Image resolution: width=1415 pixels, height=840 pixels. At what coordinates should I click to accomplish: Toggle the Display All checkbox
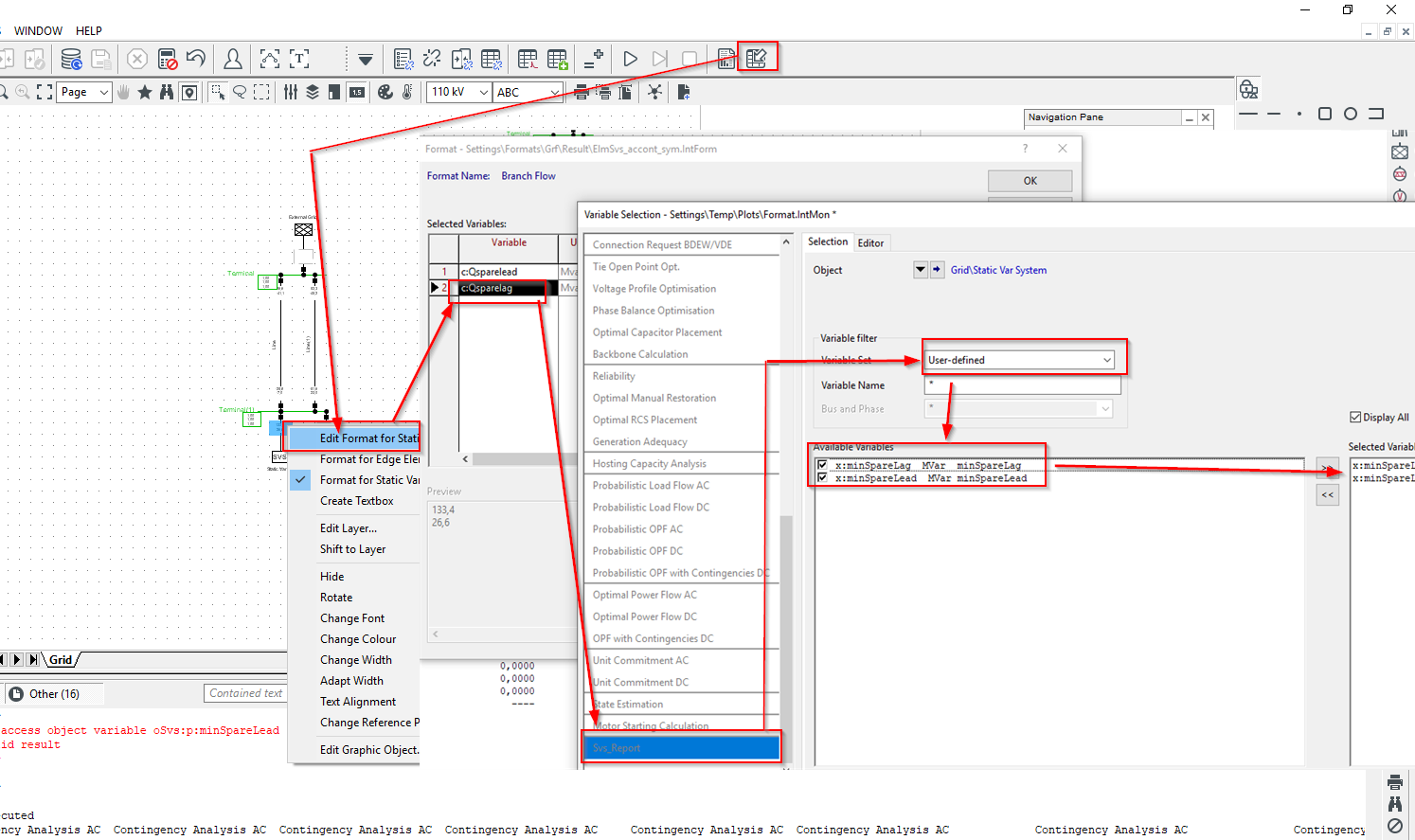pyautogui.click(x=1355, y=417)
